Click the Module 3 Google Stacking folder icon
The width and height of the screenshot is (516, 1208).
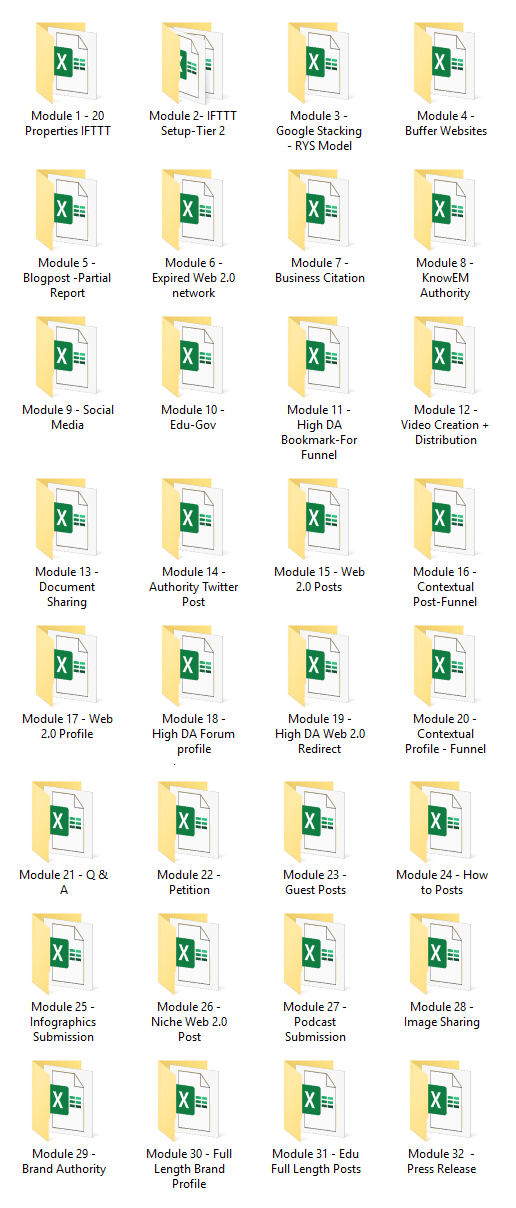pyautogui.click(x=319, y=61)
